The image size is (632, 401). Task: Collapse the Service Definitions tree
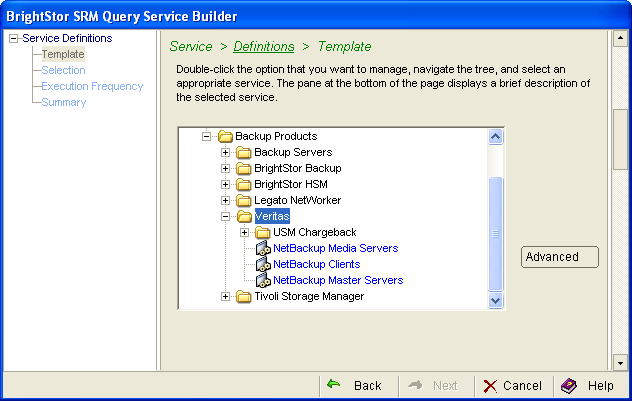tap(14, 39)
